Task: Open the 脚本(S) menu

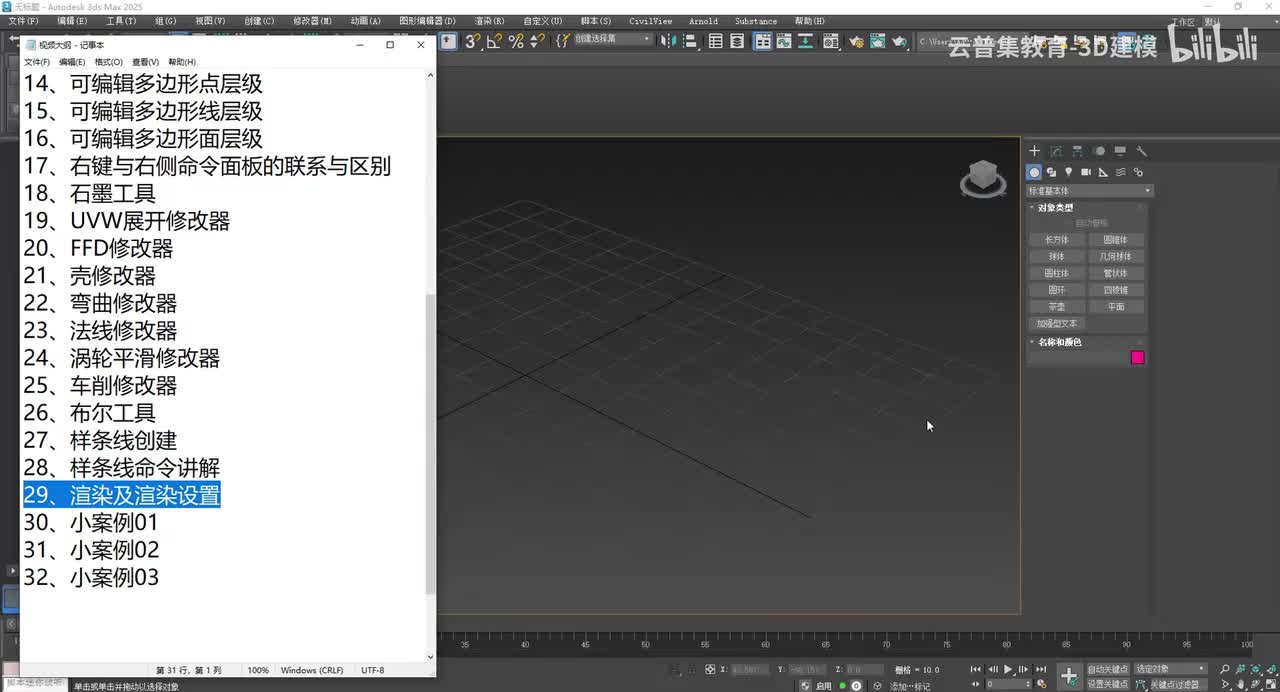Action: tap(596, 21)
